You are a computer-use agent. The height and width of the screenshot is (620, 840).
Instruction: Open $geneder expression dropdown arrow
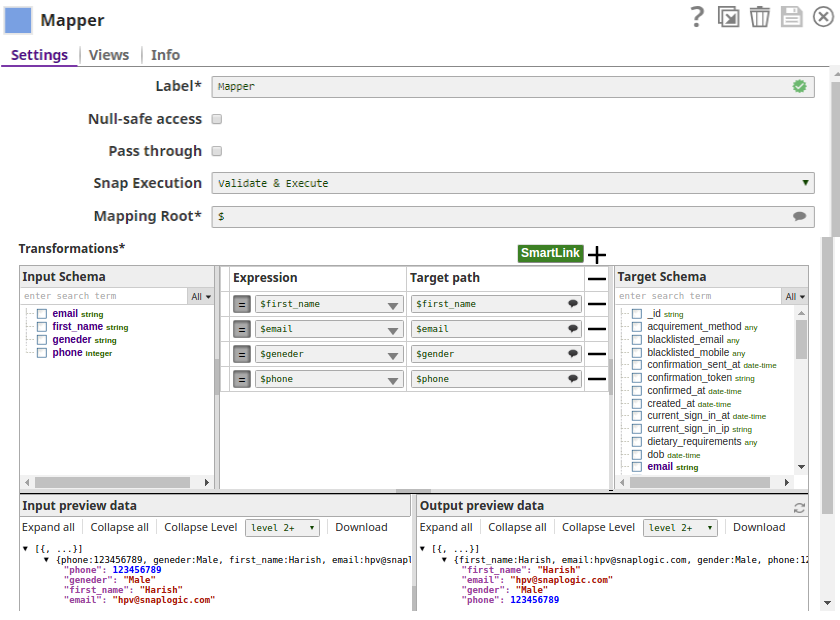(393, 355)
